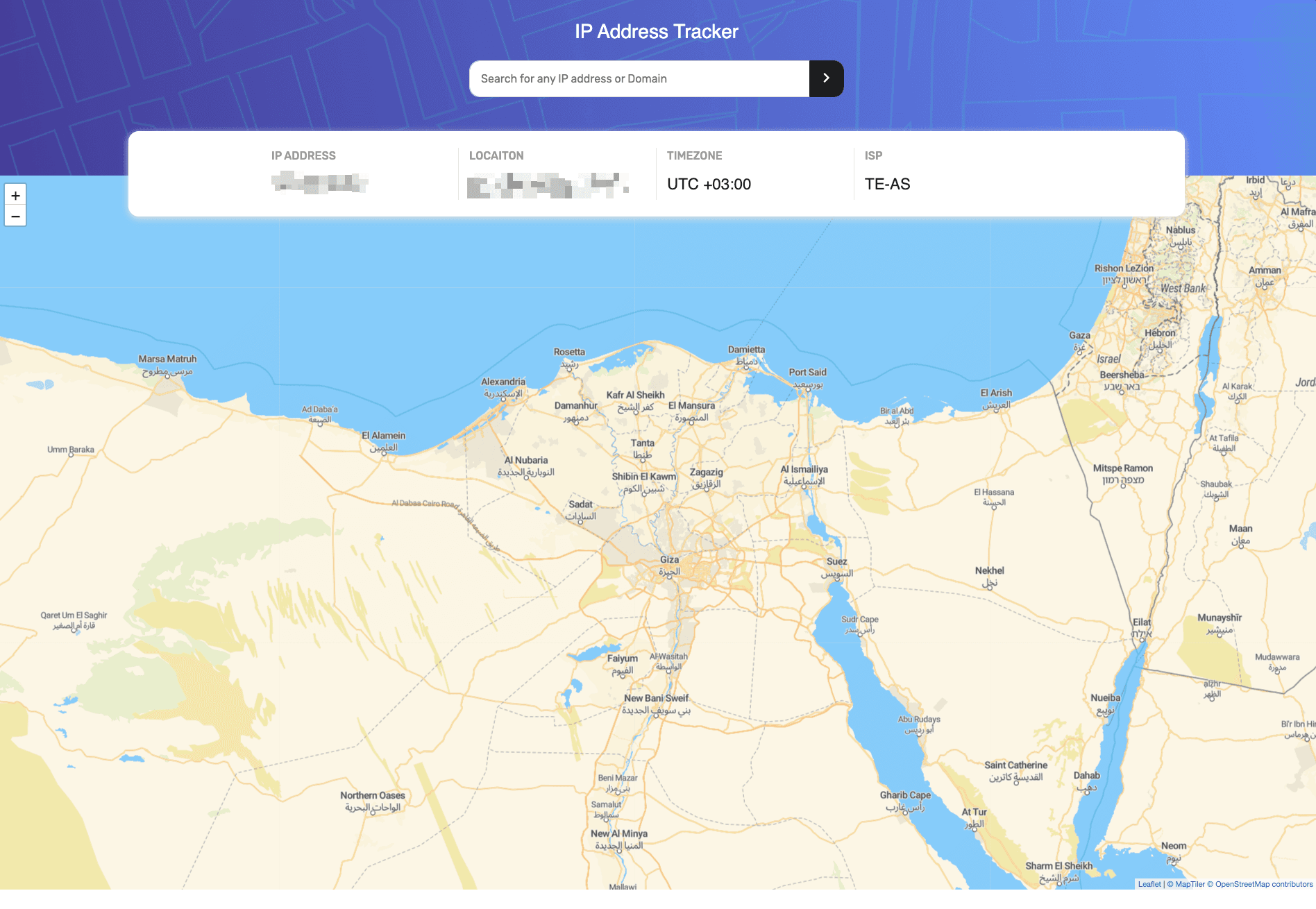Open the Leaflet attribution link
Screen dimensions: 1316x909
click(x=1149, y=884)
